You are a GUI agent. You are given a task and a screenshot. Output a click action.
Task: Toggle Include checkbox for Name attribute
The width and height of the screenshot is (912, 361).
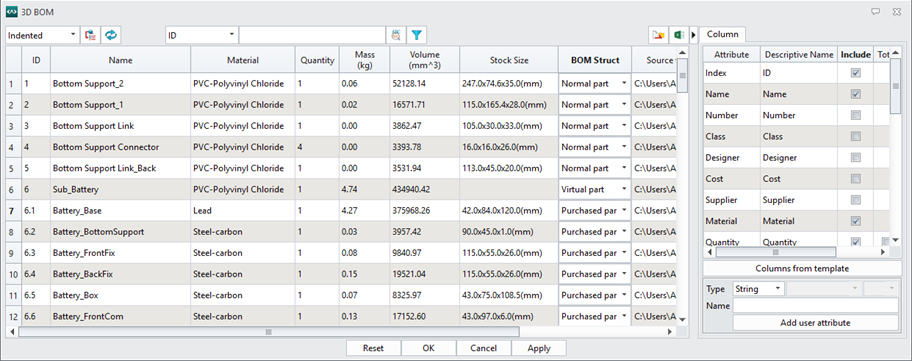(x=856, y=94)
